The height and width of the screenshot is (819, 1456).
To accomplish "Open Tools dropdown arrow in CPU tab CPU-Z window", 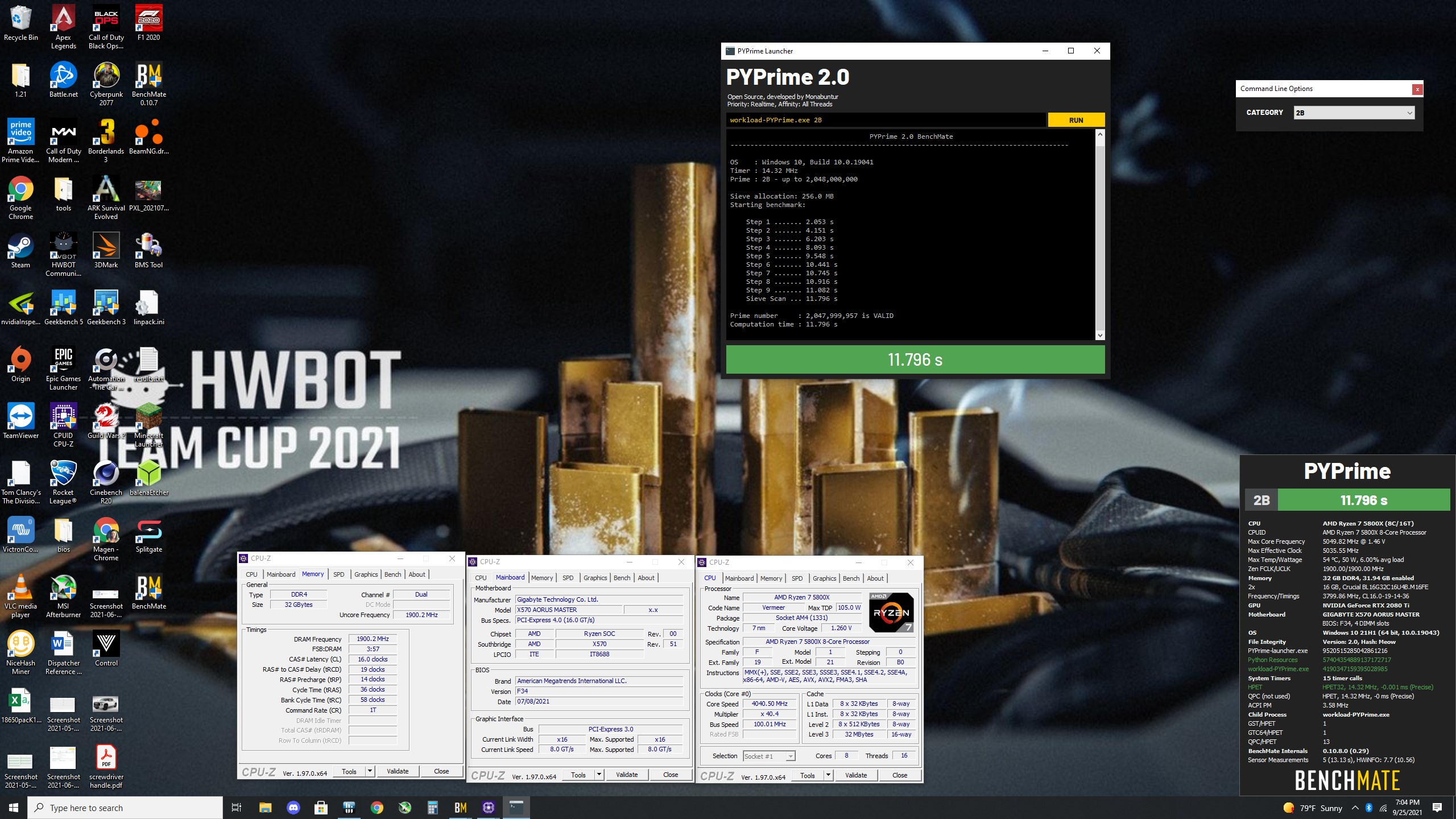I will 828,775.
